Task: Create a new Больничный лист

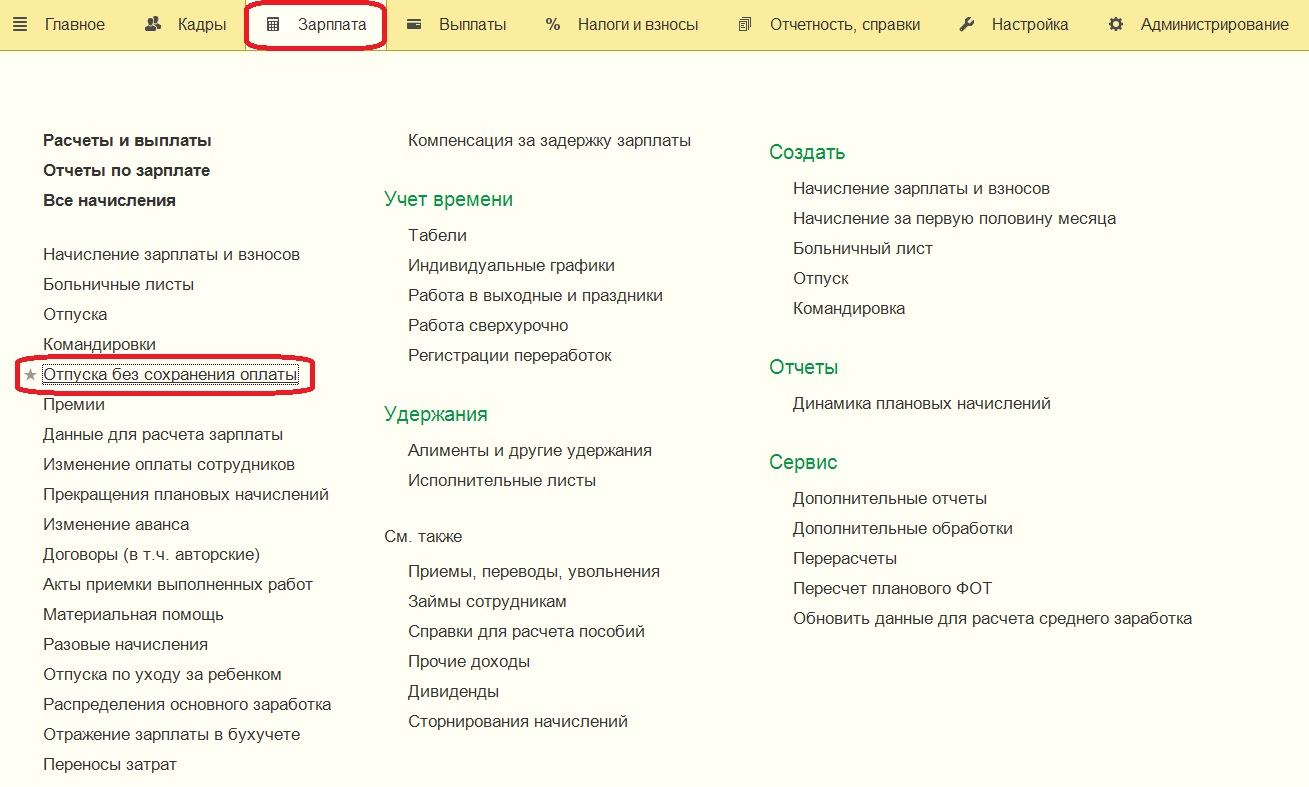Action: click(x=863, y=248)
